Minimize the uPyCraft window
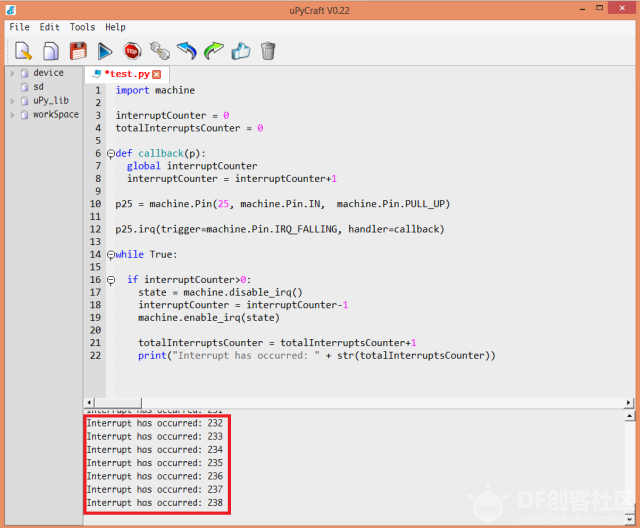This screenshot has width=640, height=528. [x=582, y=9]
